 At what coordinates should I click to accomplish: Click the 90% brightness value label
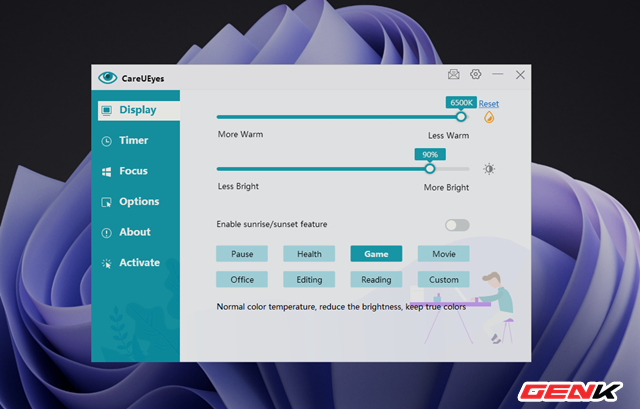coord(430,154)
